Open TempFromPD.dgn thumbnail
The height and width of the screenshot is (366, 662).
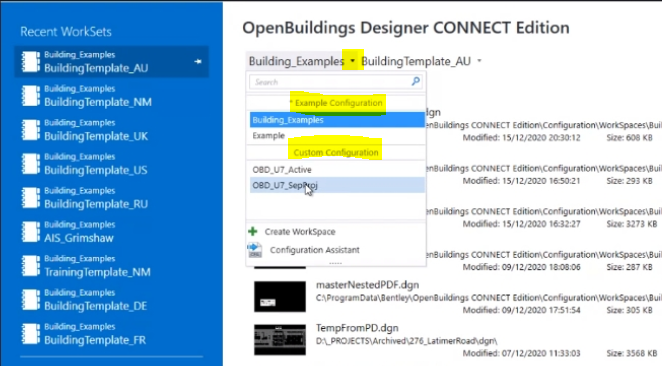point(280,340)
